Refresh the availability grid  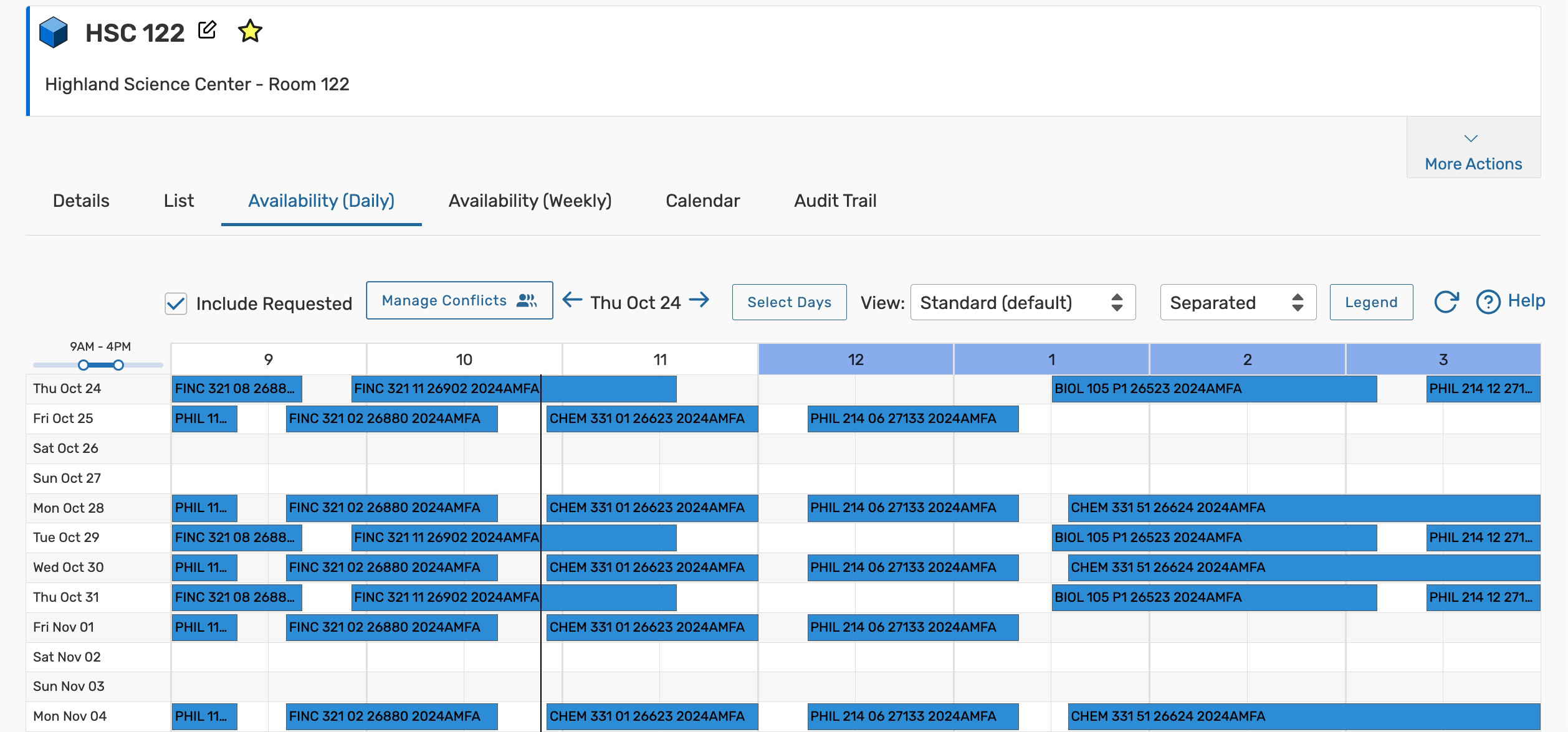pos(1446,302)
